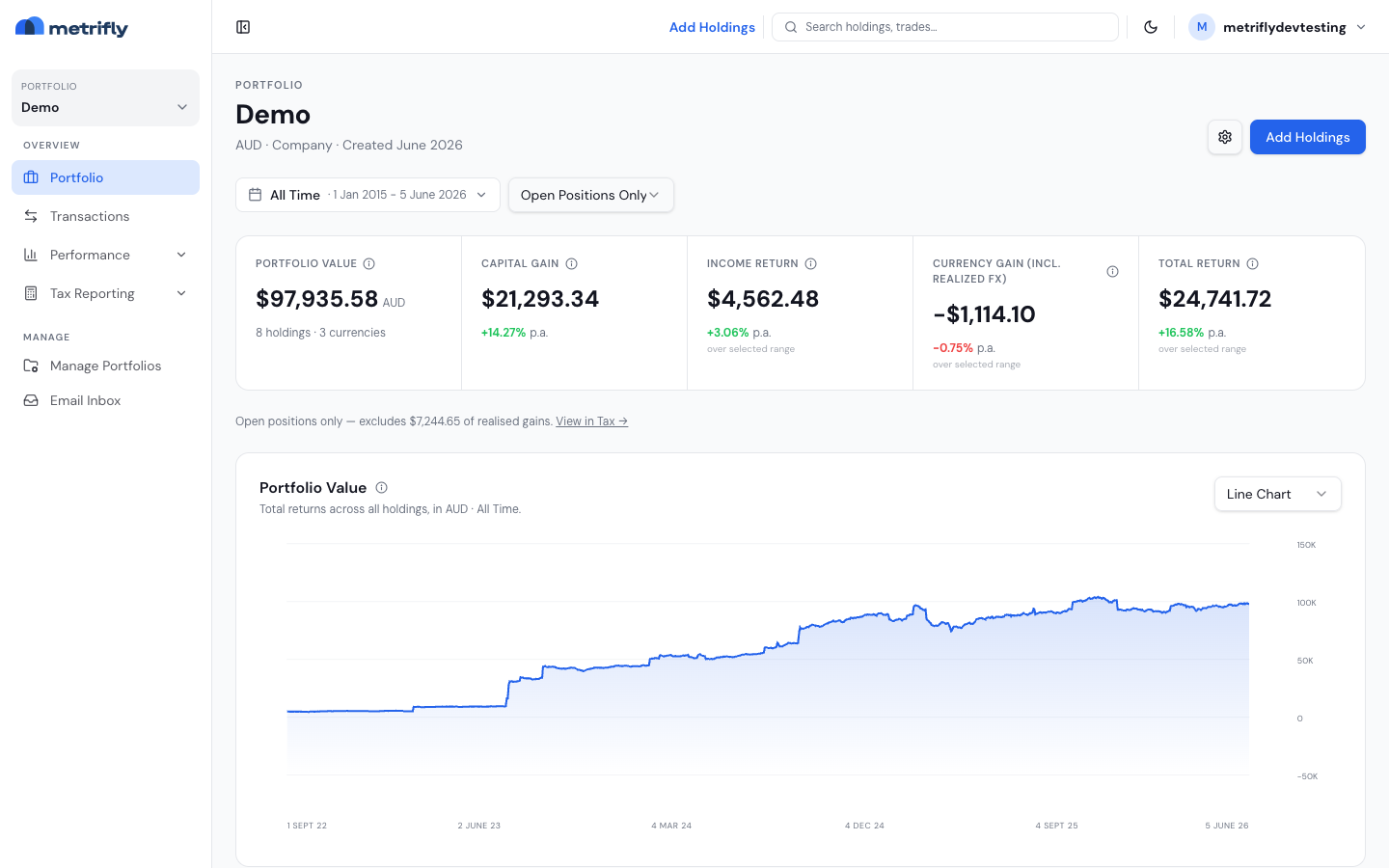The image size is (1389, 868).
Task: Go to Transactions in sidebar
Action: [105, 216]
